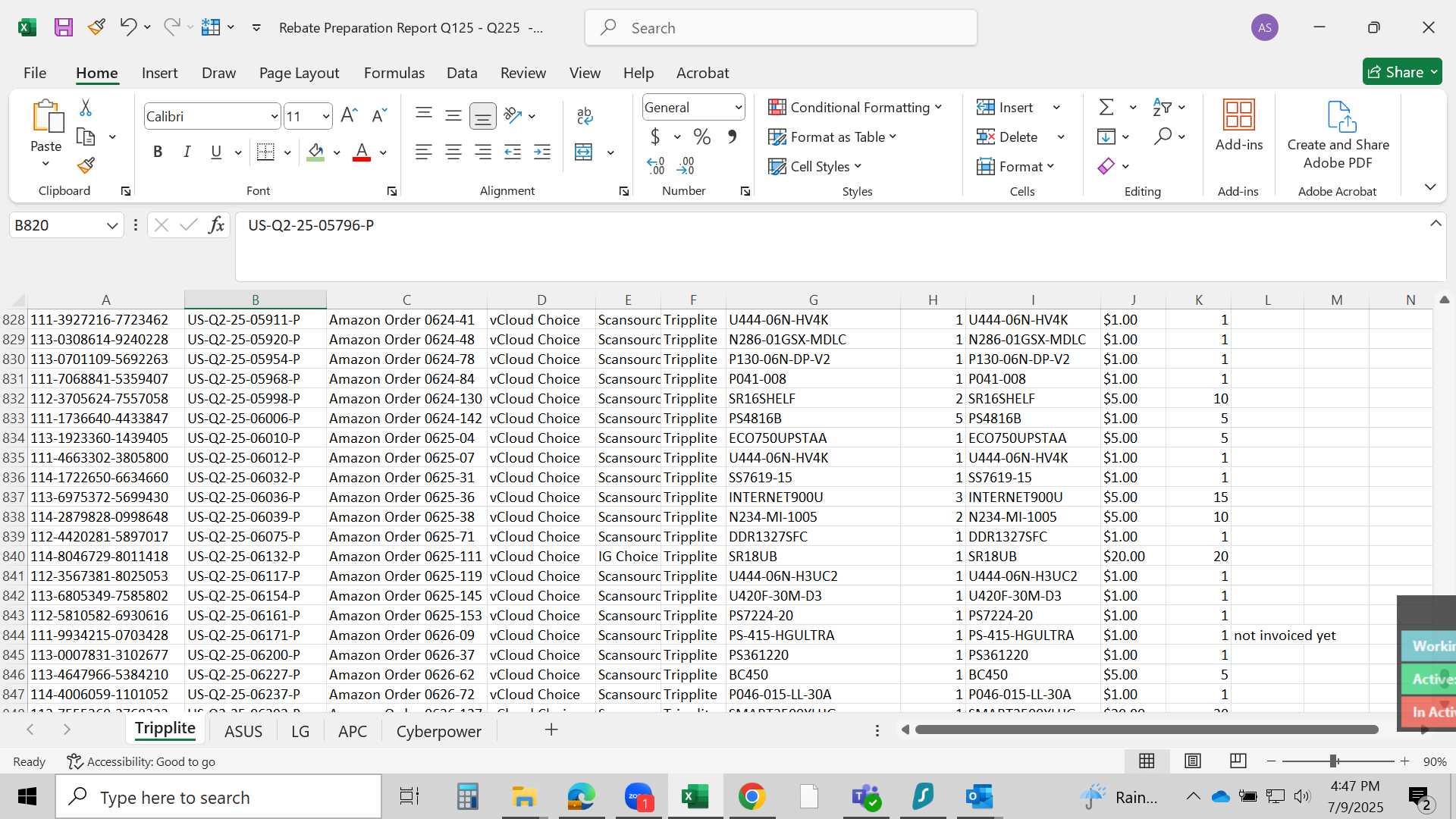
Task: Toggle Center horizontal alignment
Action: (x=453, y=152)
